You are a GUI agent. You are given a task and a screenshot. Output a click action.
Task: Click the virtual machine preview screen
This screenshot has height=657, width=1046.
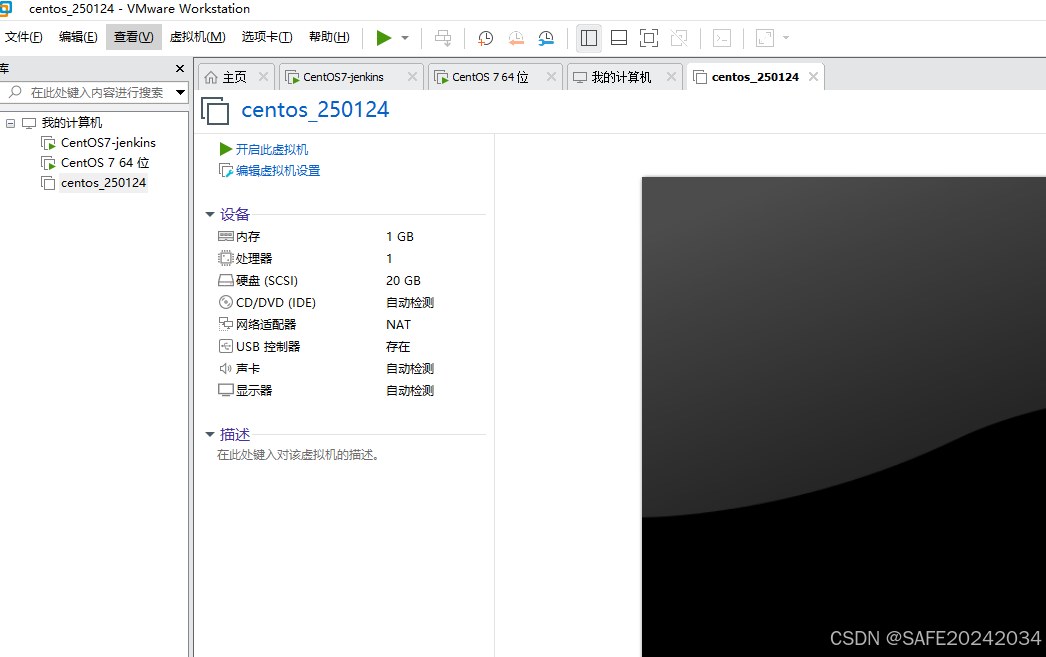click(844, 417)
